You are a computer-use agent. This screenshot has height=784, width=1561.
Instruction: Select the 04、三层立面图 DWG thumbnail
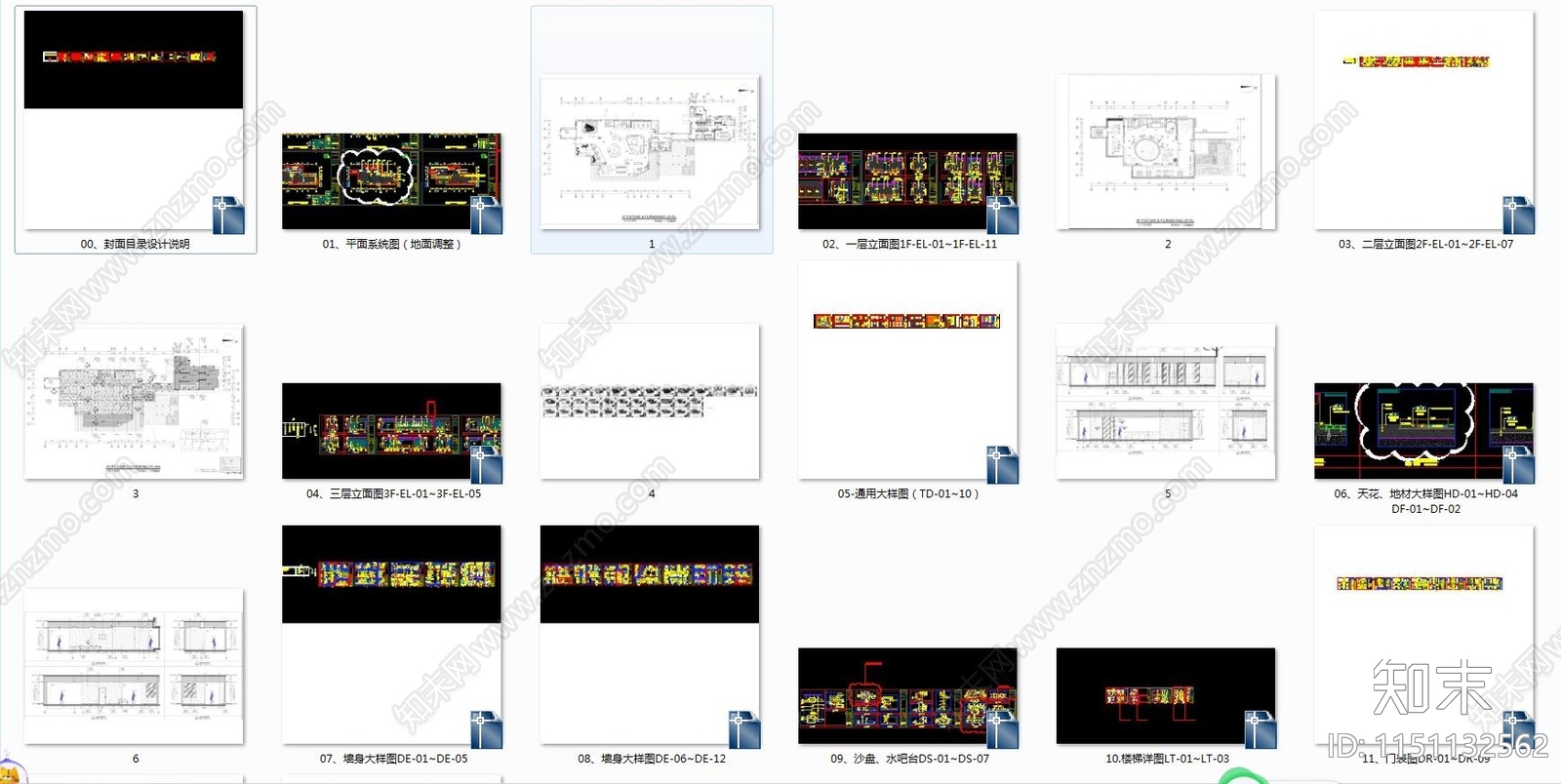click(x=391, y=431)
